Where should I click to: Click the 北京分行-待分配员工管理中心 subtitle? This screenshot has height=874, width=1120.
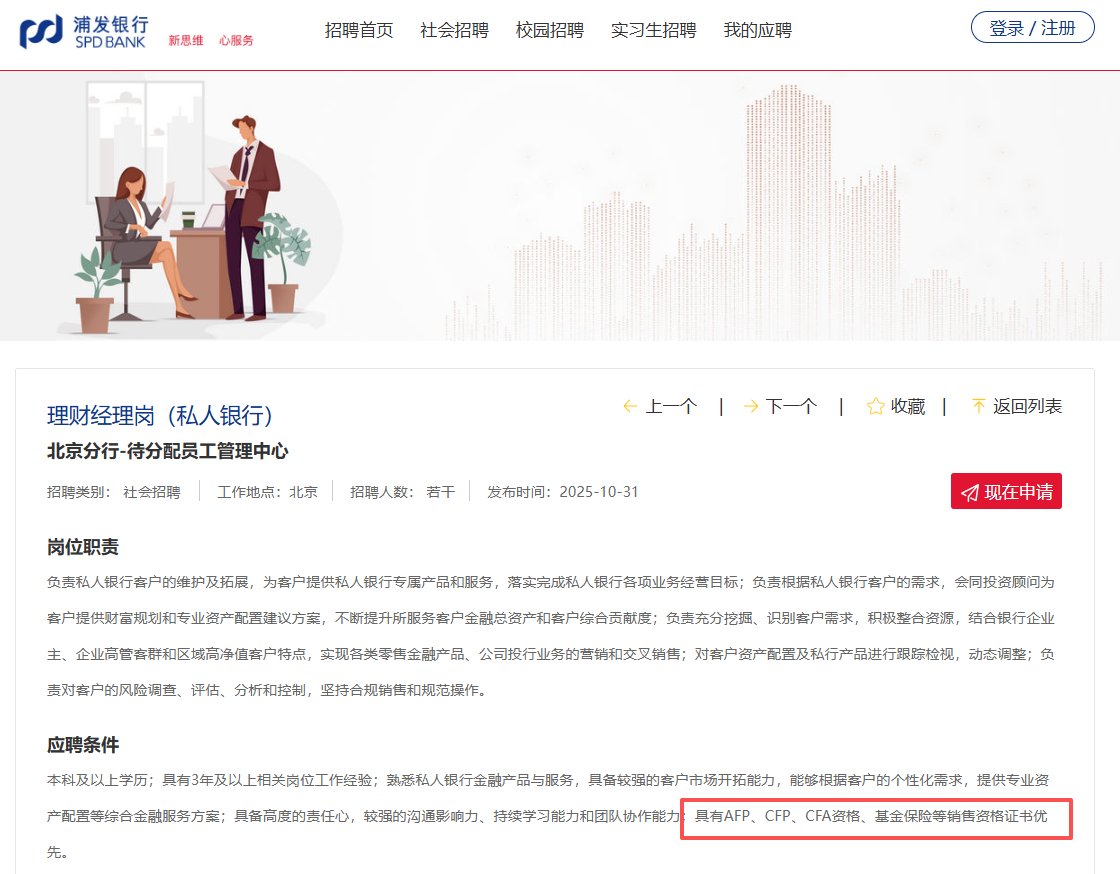168,451
